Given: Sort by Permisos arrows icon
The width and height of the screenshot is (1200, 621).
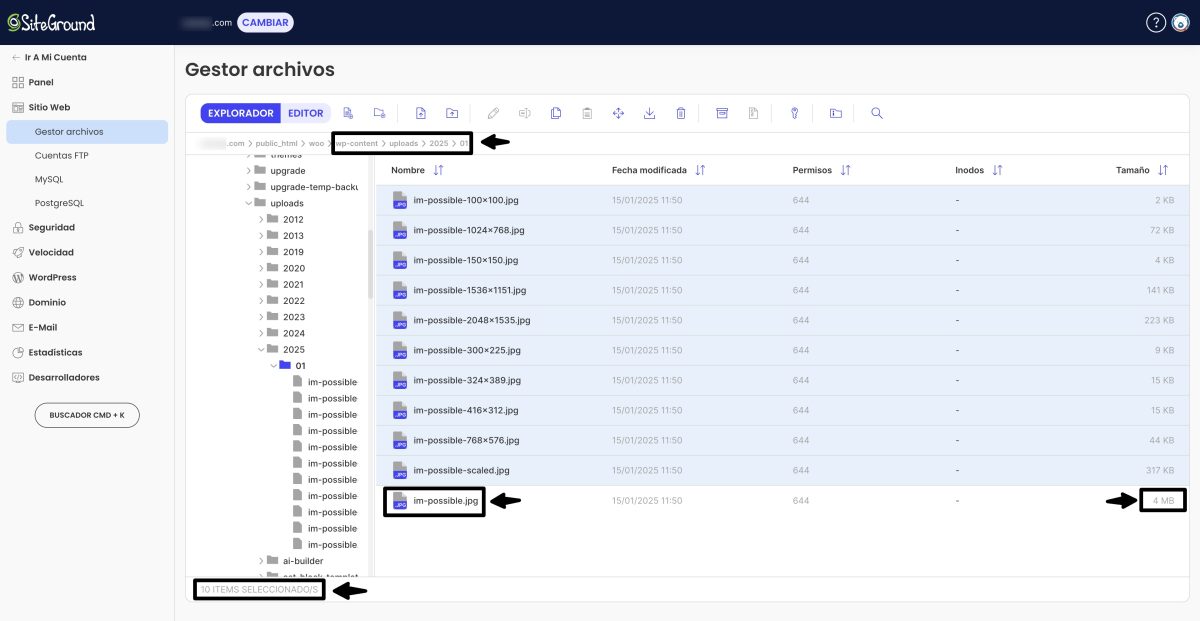Looking at the screenshot, I should 846,170.
